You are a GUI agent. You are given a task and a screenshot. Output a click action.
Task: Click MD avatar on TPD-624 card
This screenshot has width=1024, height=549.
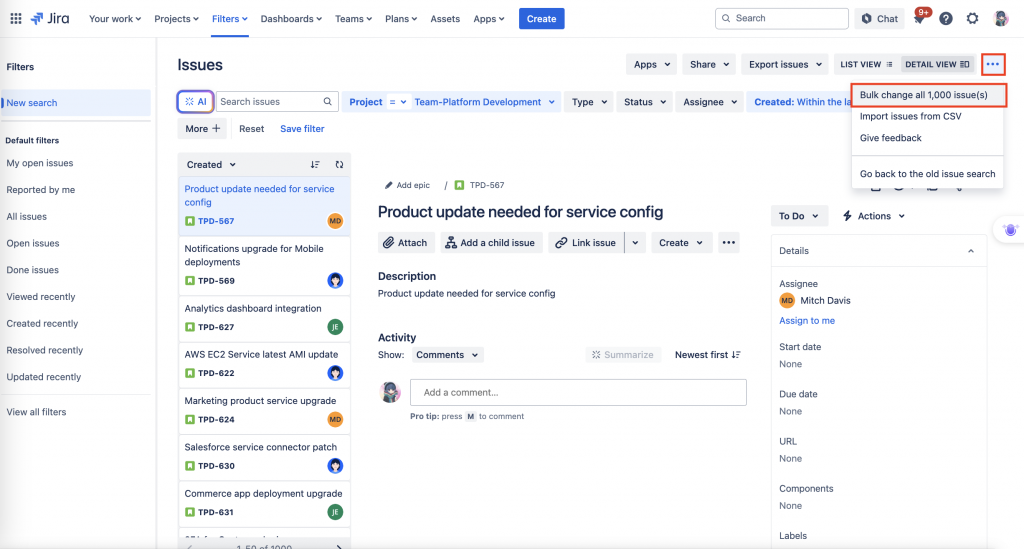(x=335, y=419)
